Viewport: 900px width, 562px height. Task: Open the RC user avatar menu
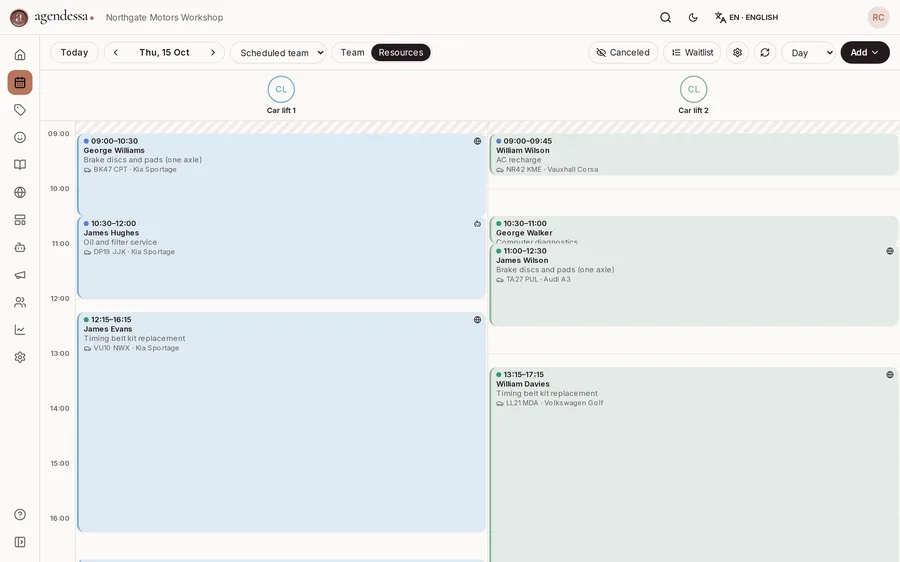coord(878,17)
